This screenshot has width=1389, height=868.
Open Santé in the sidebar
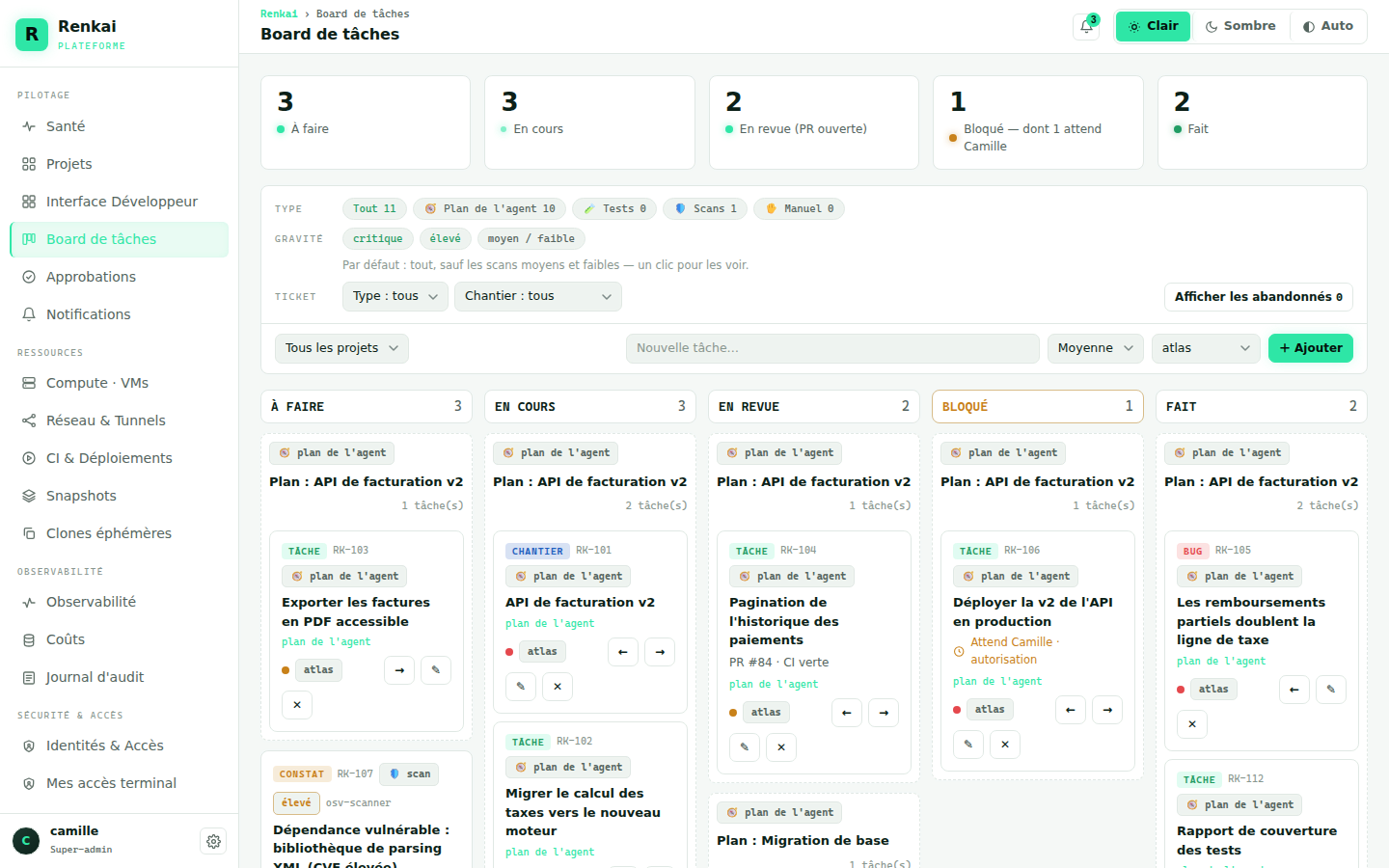click(x=120, y=126)
